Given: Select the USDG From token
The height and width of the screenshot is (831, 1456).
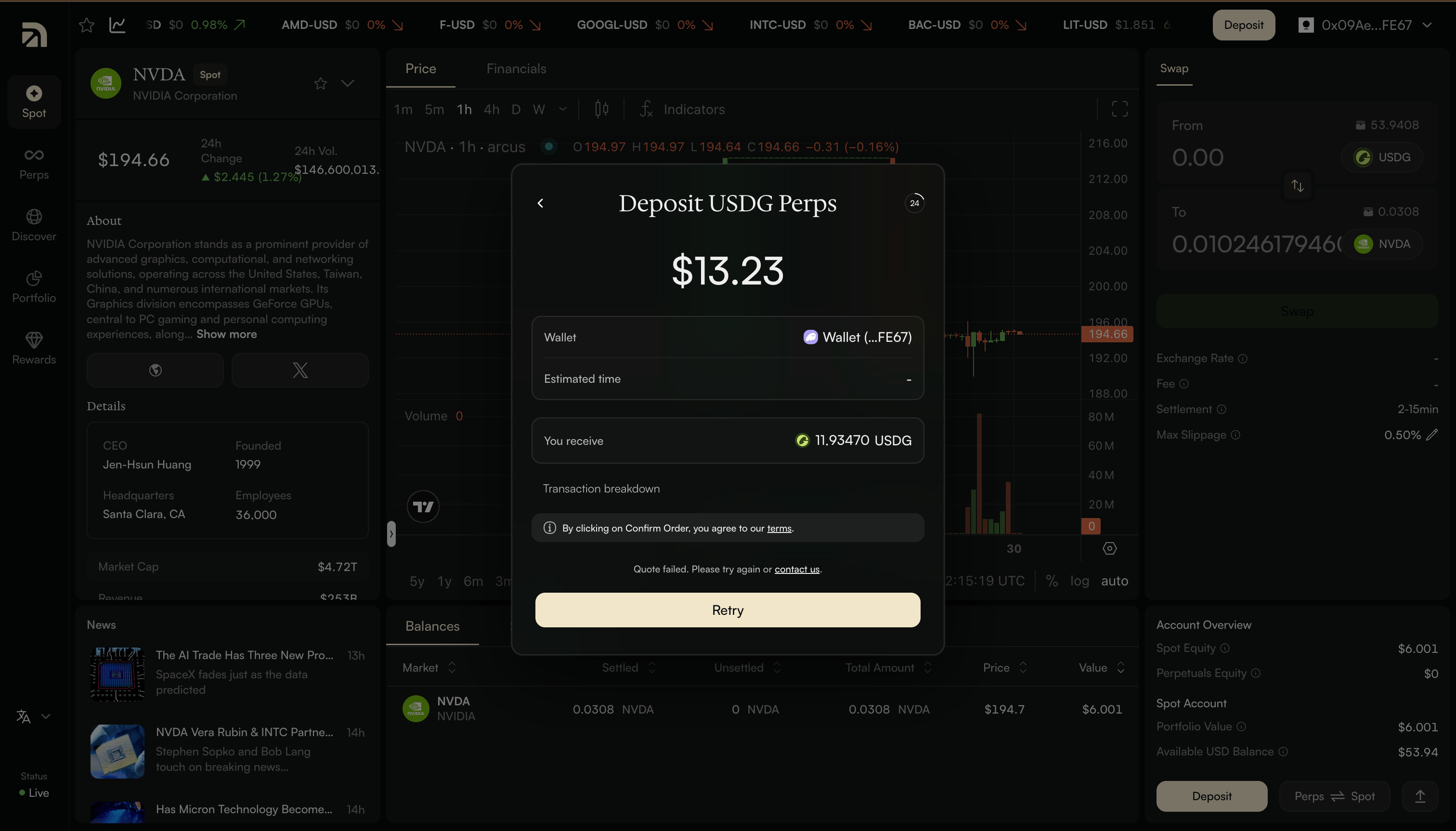Looking at the screenshot, I should (1381, 157).
